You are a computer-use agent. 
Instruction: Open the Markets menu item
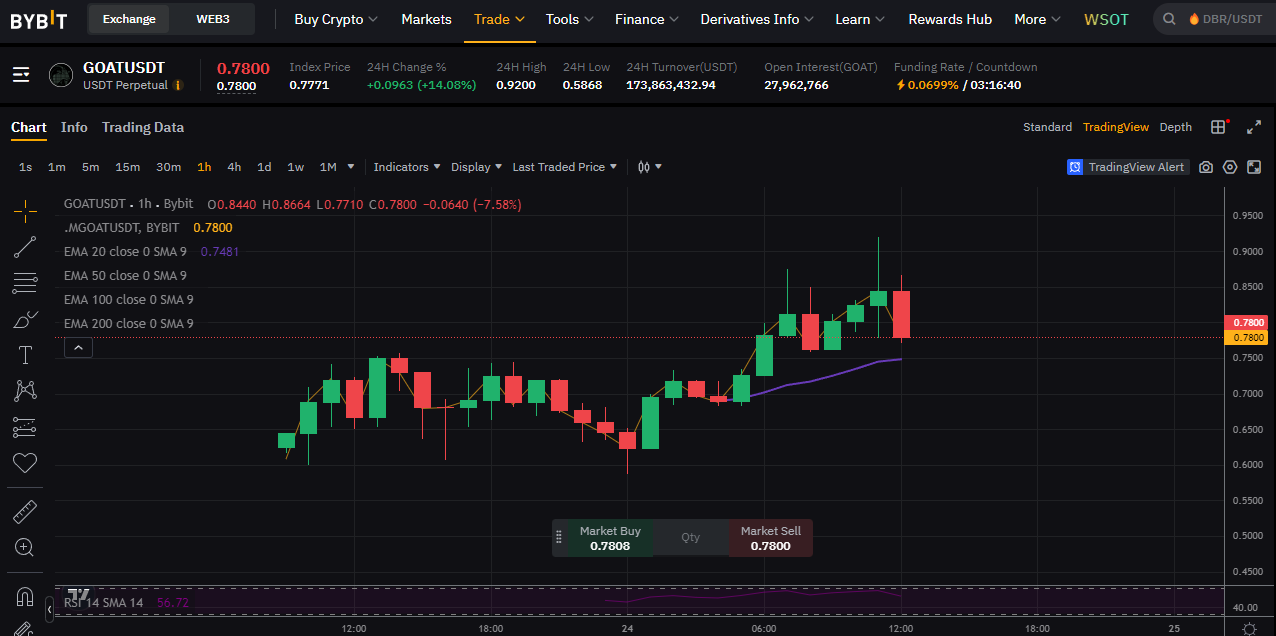(x=426, y=19)
